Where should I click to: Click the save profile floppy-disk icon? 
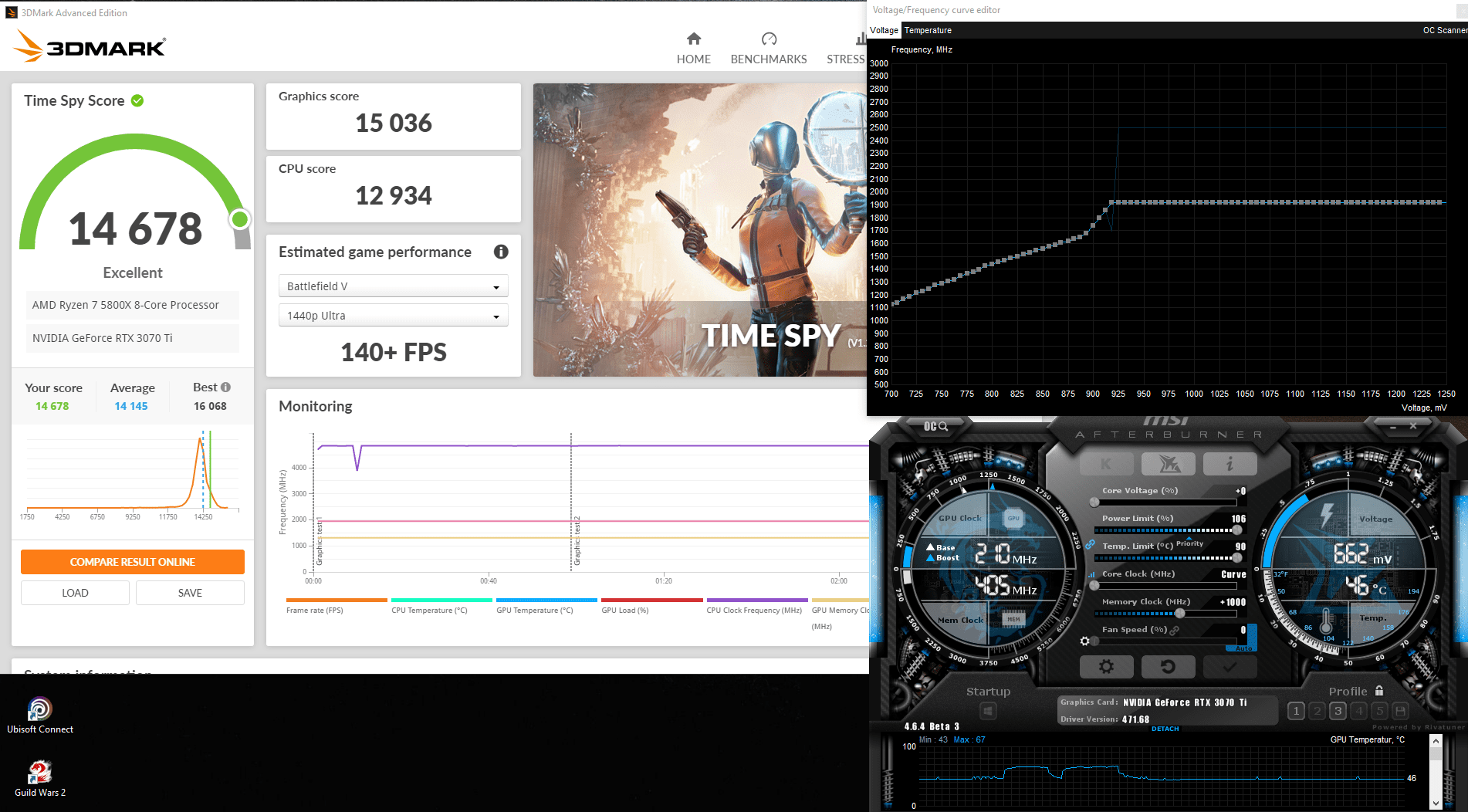1400,711
